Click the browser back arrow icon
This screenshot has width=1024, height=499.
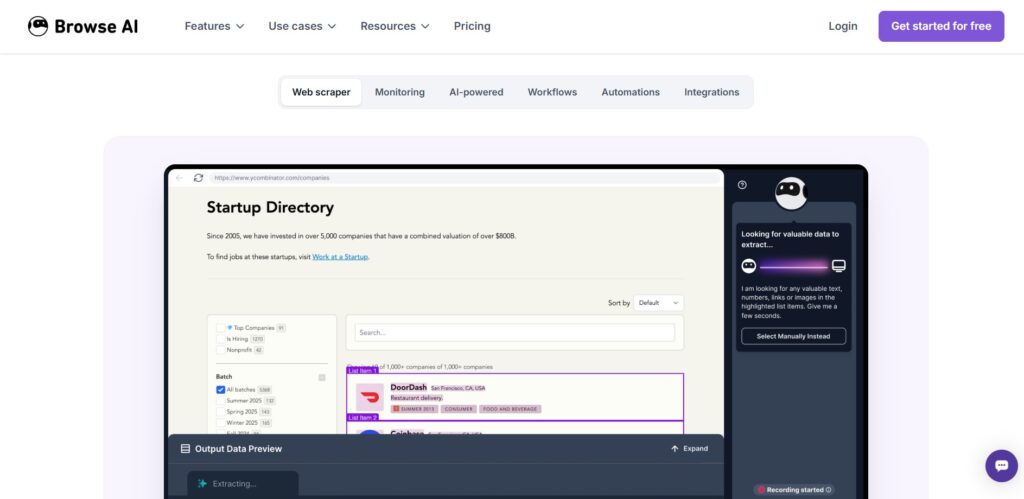pos(180,178)
